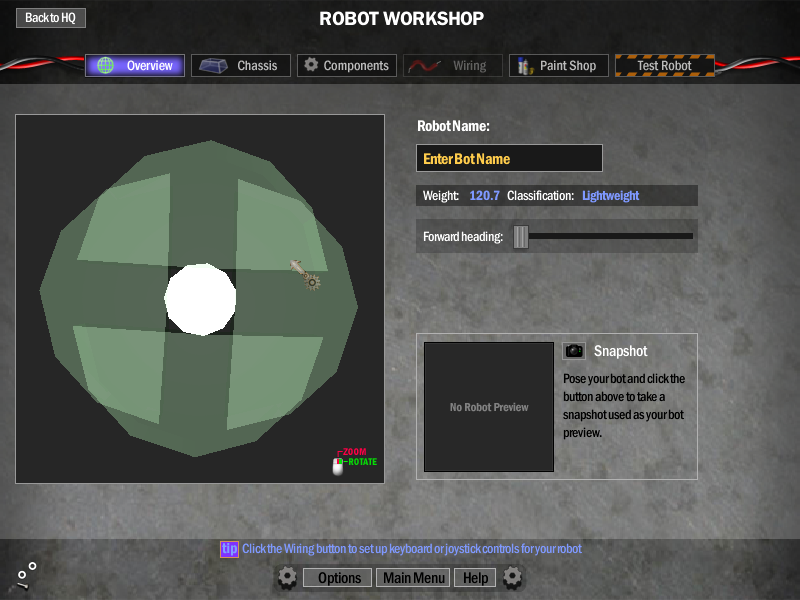Click the purple tip badge
Image resolution: width=800 pixels, height=600 pixels.
click(229, 549)
